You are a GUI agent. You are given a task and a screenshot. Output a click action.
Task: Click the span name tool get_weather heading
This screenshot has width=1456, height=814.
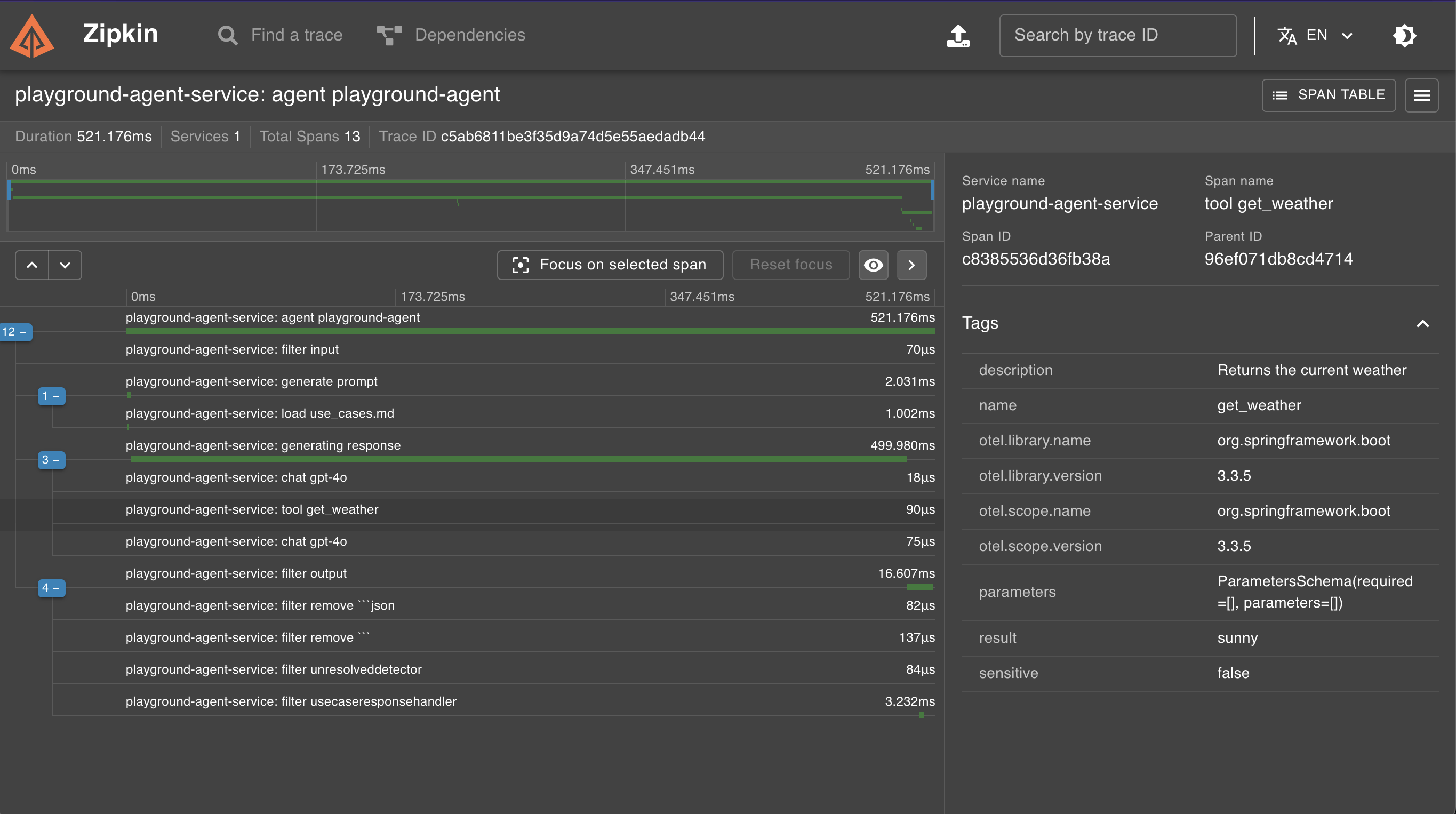(1268, 204)
